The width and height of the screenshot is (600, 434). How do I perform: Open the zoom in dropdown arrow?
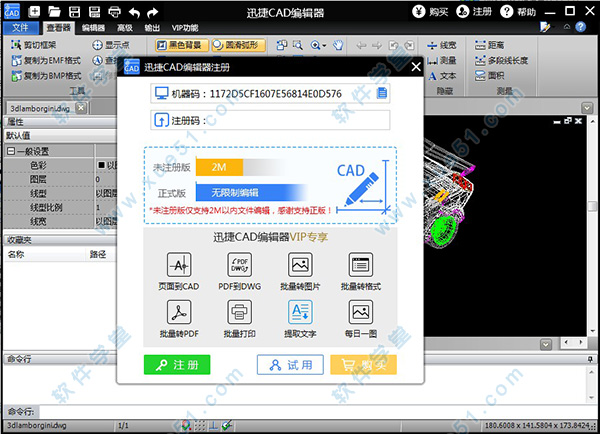[324, 46]
